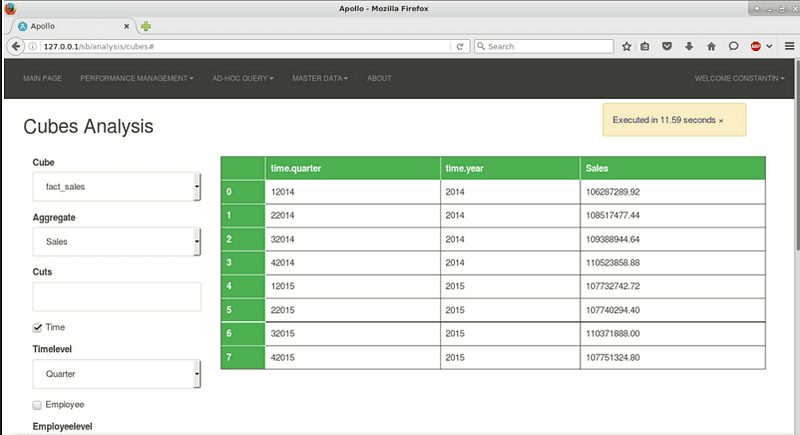The image size is (800, 435).
Task: Click sales value 107740294.40
Action: point(612,310)
